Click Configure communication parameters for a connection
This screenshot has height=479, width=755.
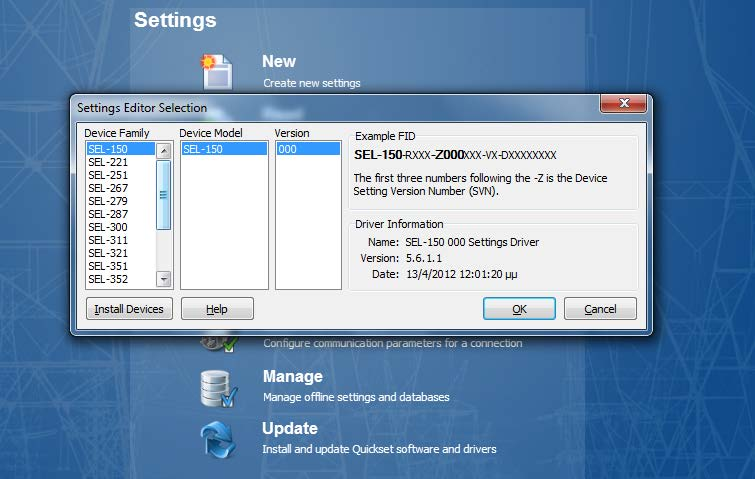tap(392, 343)
